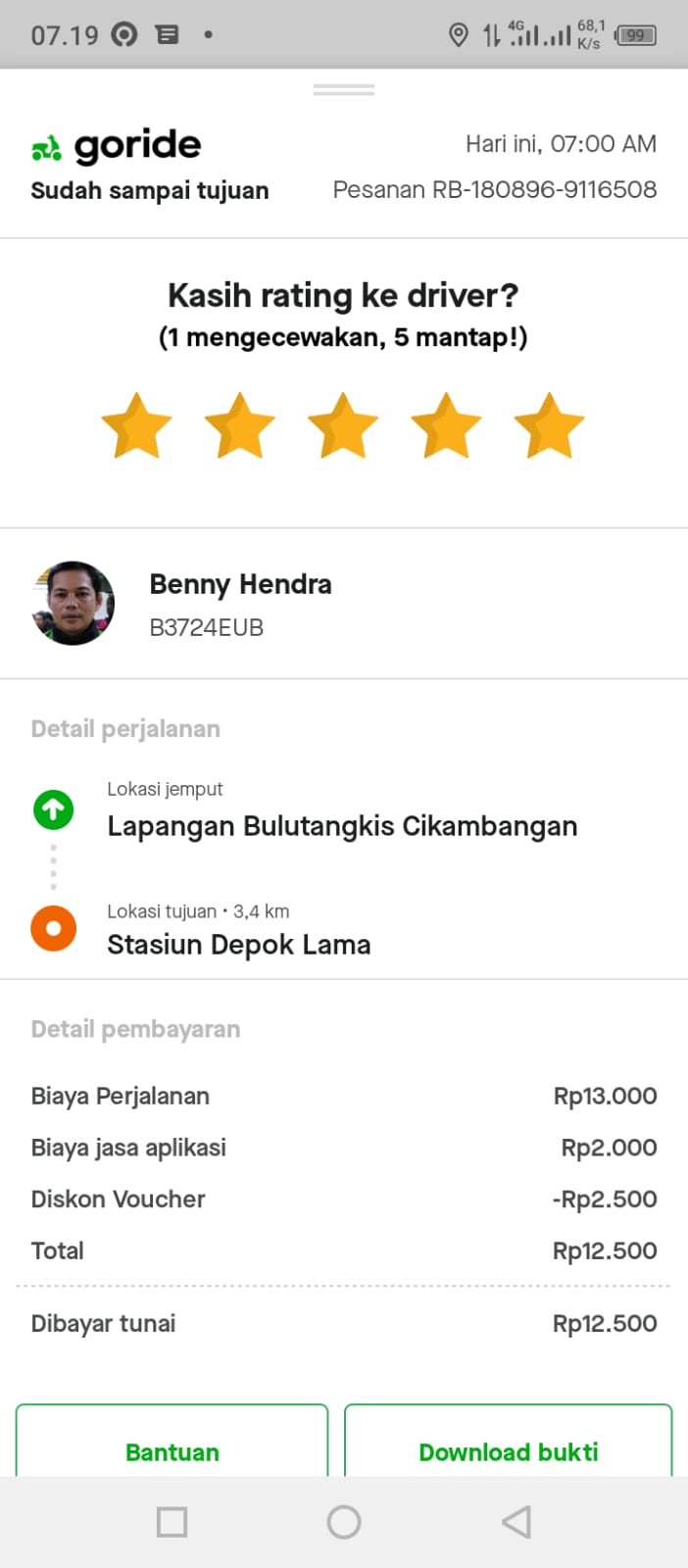This screenshot has width=688, height=1568.
Task: Select destination Stasiun Depok Lama
Action: tap(239, 945)
